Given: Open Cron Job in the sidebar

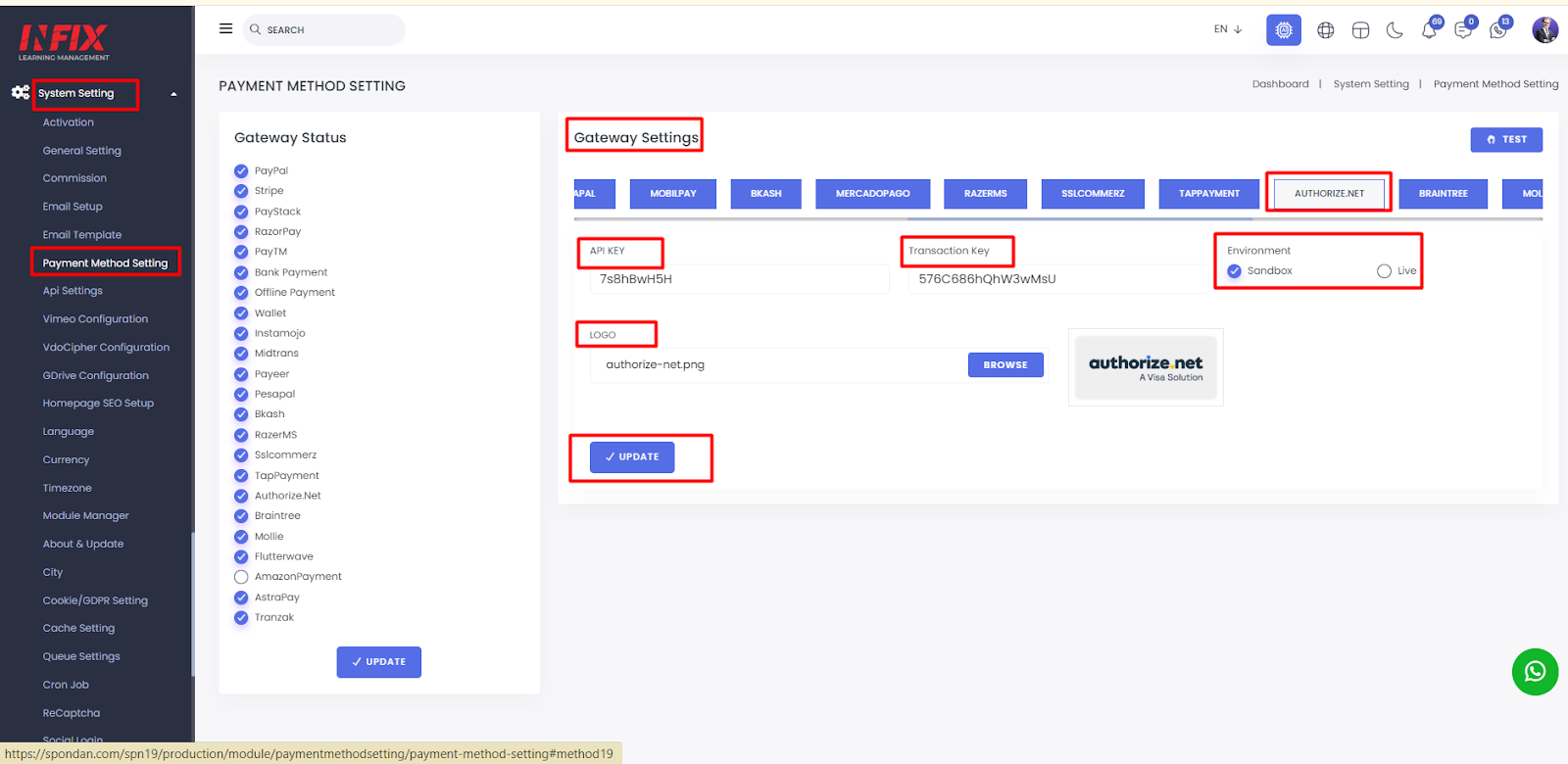Looking at the screenshot, I should [x=66, y=685].
